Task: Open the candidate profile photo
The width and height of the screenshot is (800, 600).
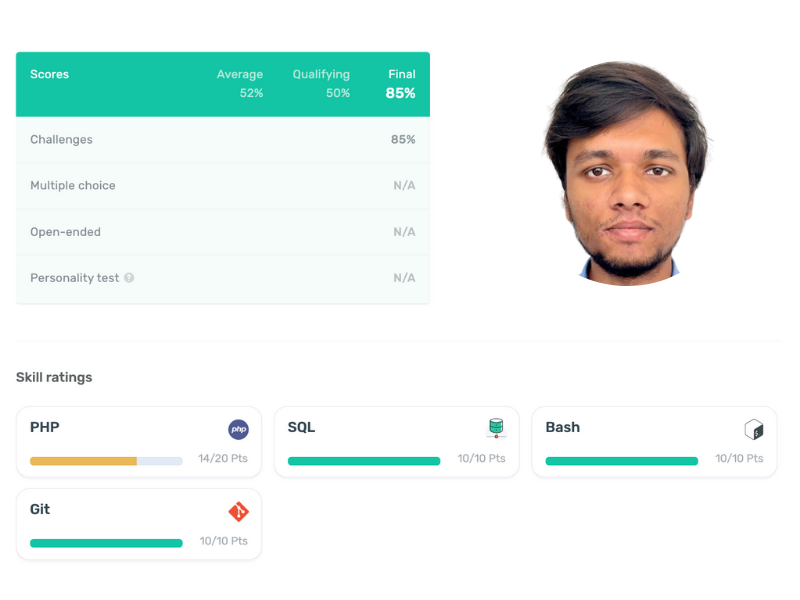Action: [627, 173]
